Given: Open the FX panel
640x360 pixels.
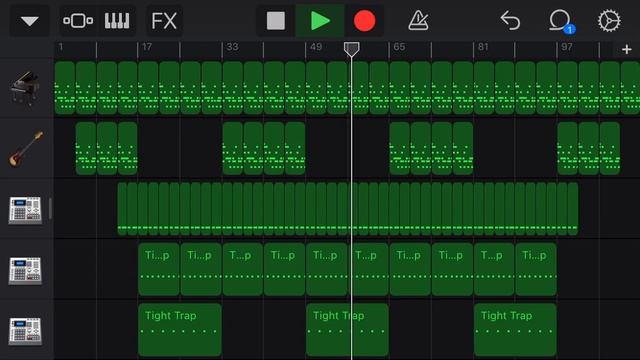Looking at the screenshot, I should tap(164, 21).
